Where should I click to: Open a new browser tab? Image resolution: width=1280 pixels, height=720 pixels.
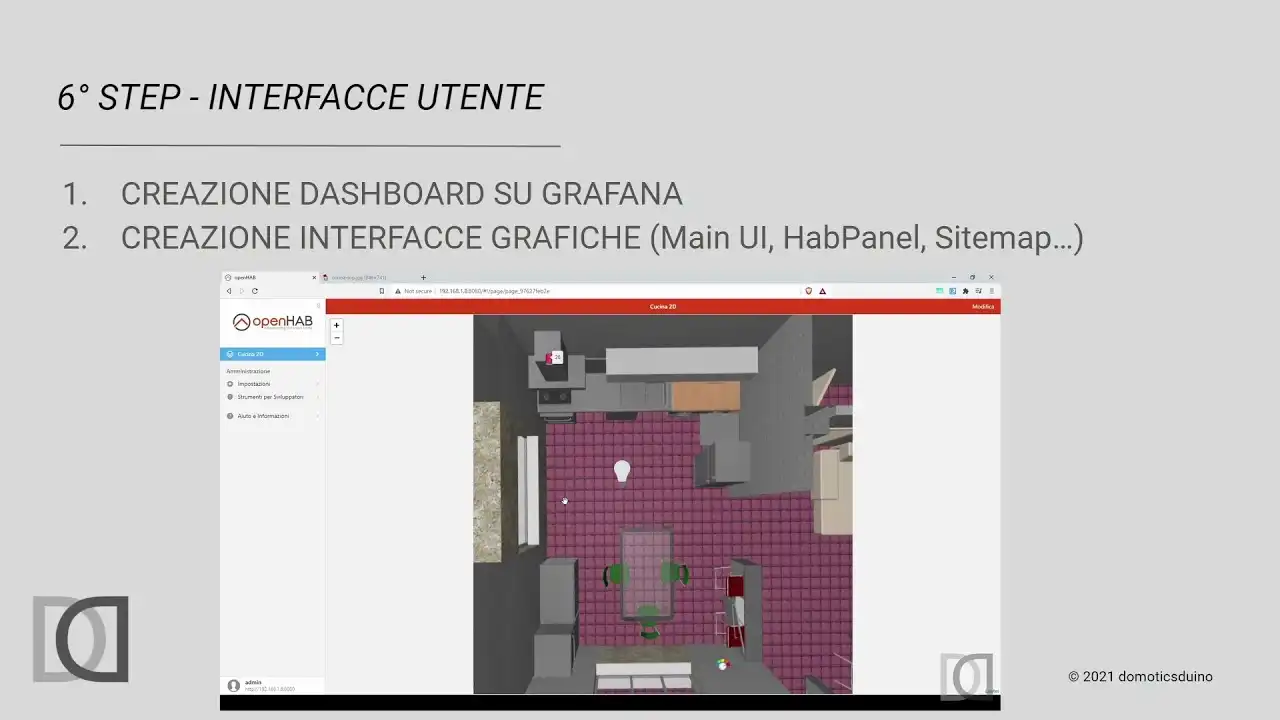[423, 277]
